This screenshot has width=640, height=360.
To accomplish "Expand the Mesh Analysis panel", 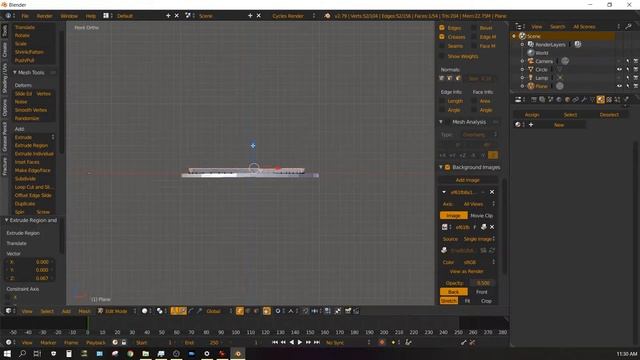I will (441, 122).
